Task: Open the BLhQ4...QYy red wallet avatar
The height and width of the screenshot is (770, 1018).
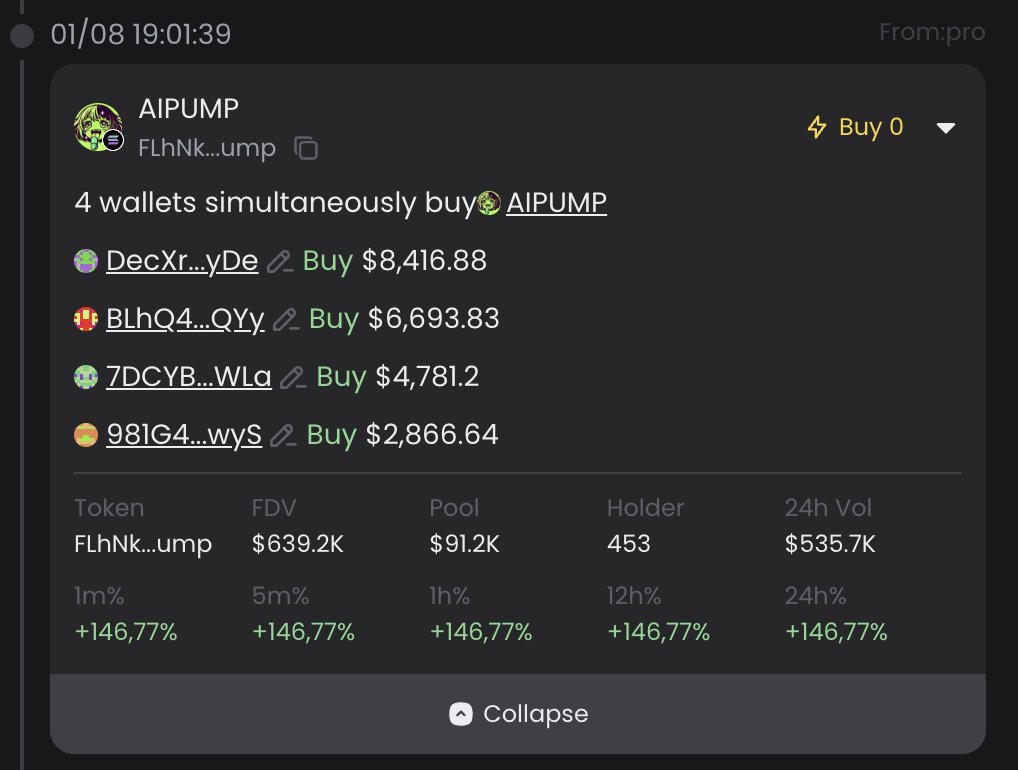Action: point(86,319)
